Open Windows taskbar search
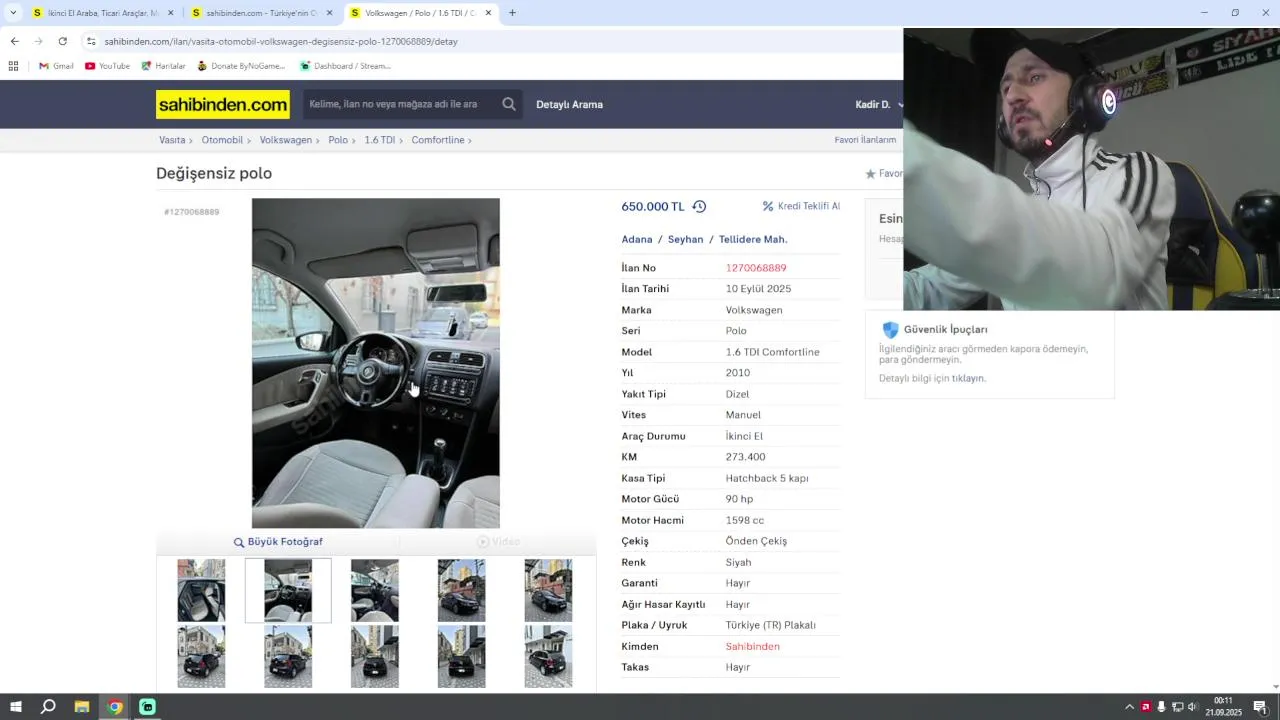1280x720 pixels. click(x=48, y=707)
